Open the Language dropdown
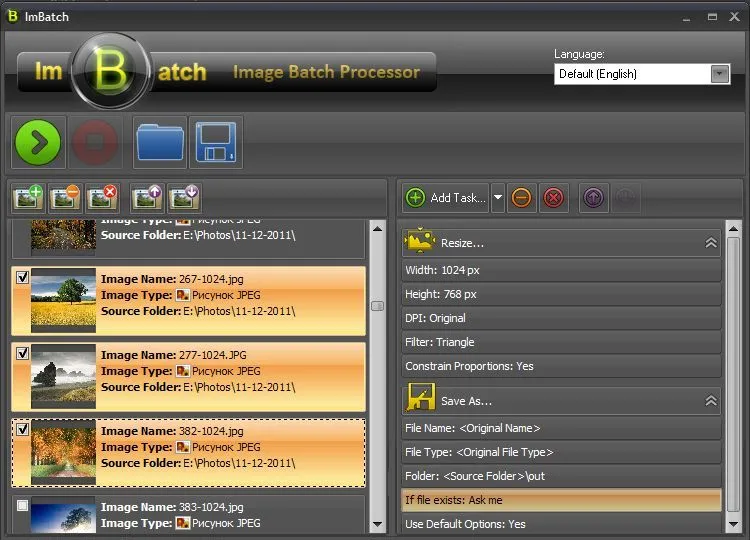The width and height of the screenshot is (750, 540). (719, 74)
